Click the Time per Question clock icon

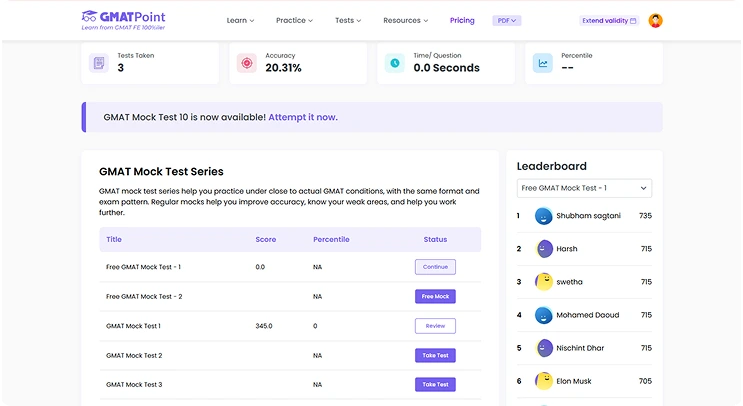coord(395,63)
